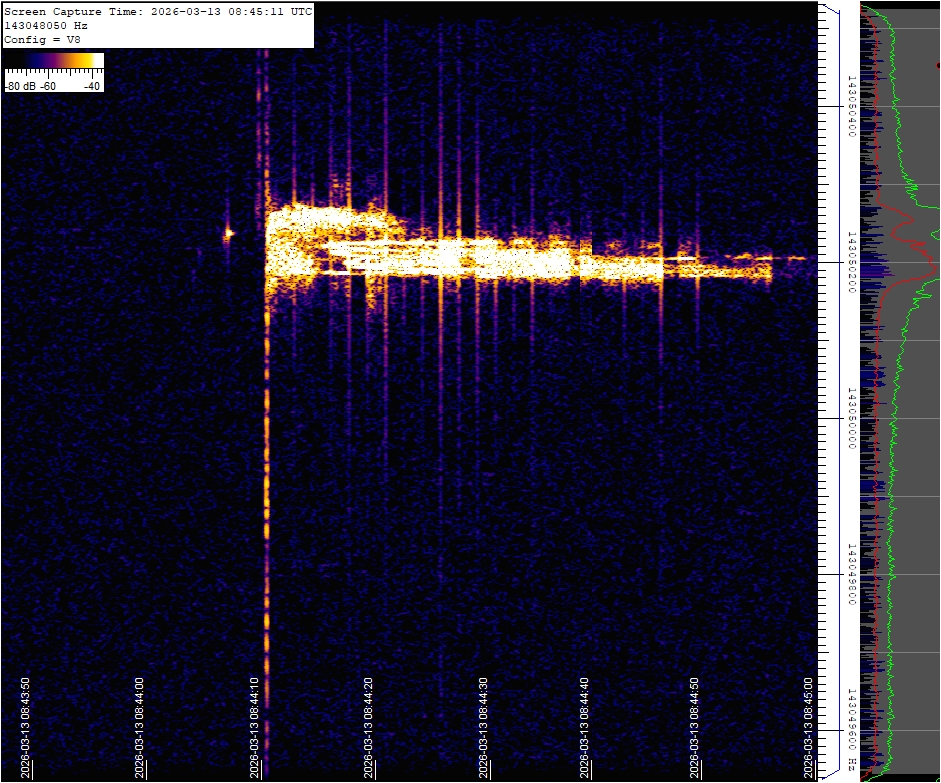Click the small red dot in spectrum panel
The image size is (941, 783).
[x=938, y=65]
